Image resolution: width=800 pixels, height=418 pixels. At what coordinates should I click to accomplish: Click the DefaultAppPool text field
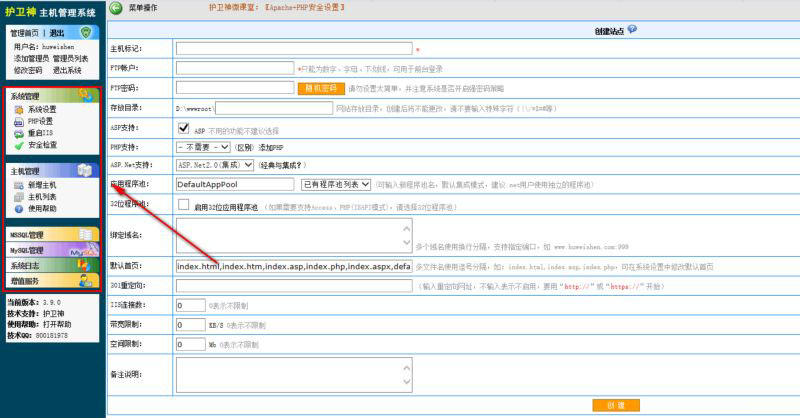click(x=235, y=184)
